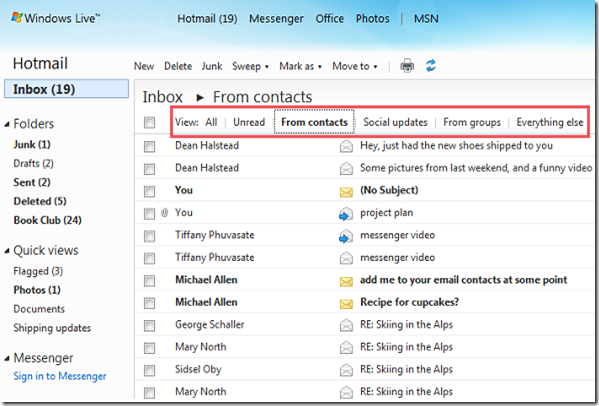Open 'Recipe for cupcakes?' message subject
This screenshot has height=406, width=599.
coord(409,302)
